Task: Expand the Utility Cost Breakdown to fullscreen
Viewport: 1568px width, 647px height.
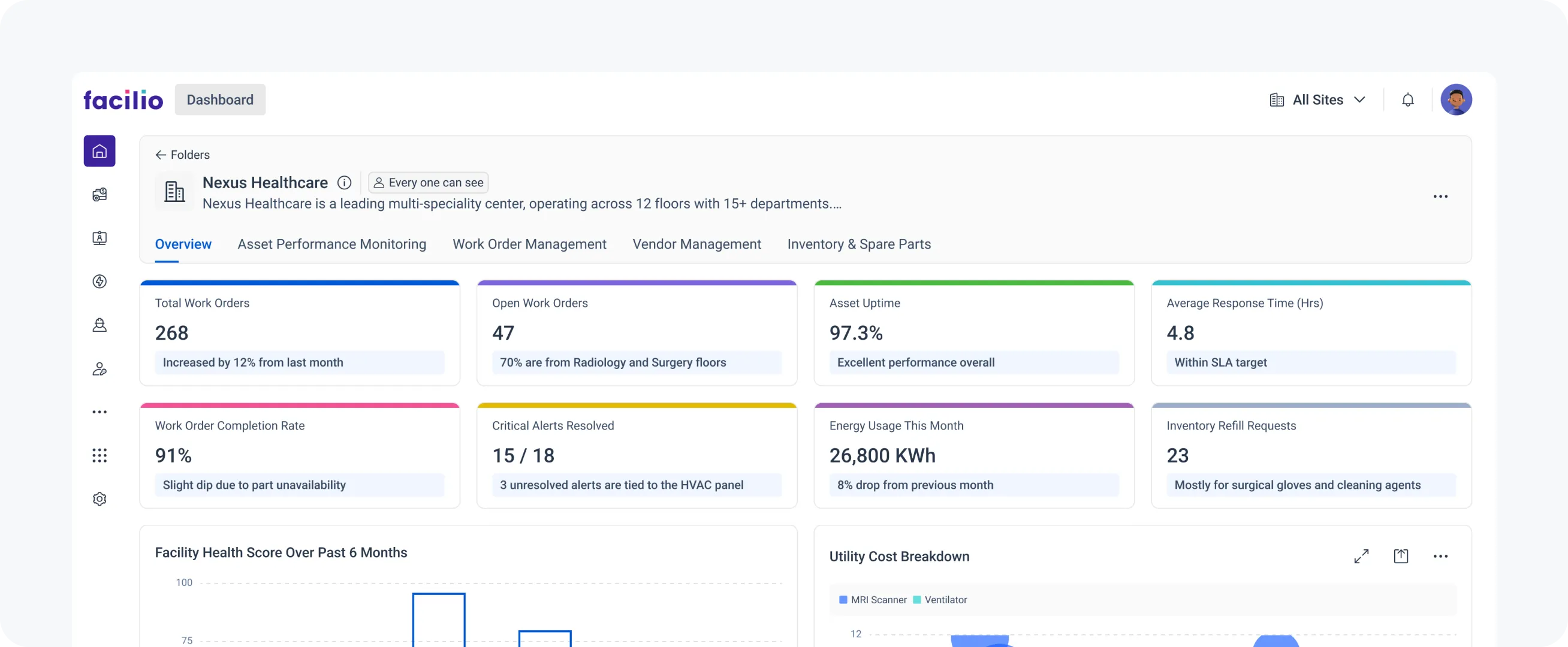Action: [x=1362, y=556]
